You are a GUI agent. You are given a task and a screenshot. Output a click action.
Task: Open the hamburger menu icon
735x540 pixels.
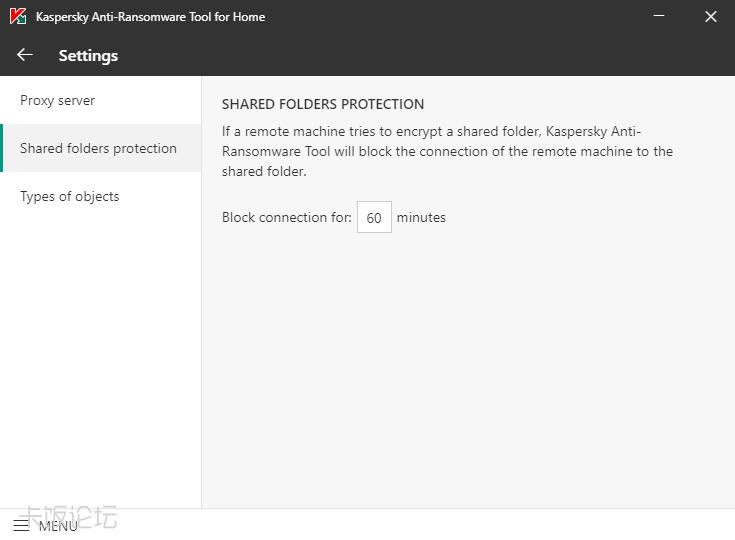click(x=21, y=525)
